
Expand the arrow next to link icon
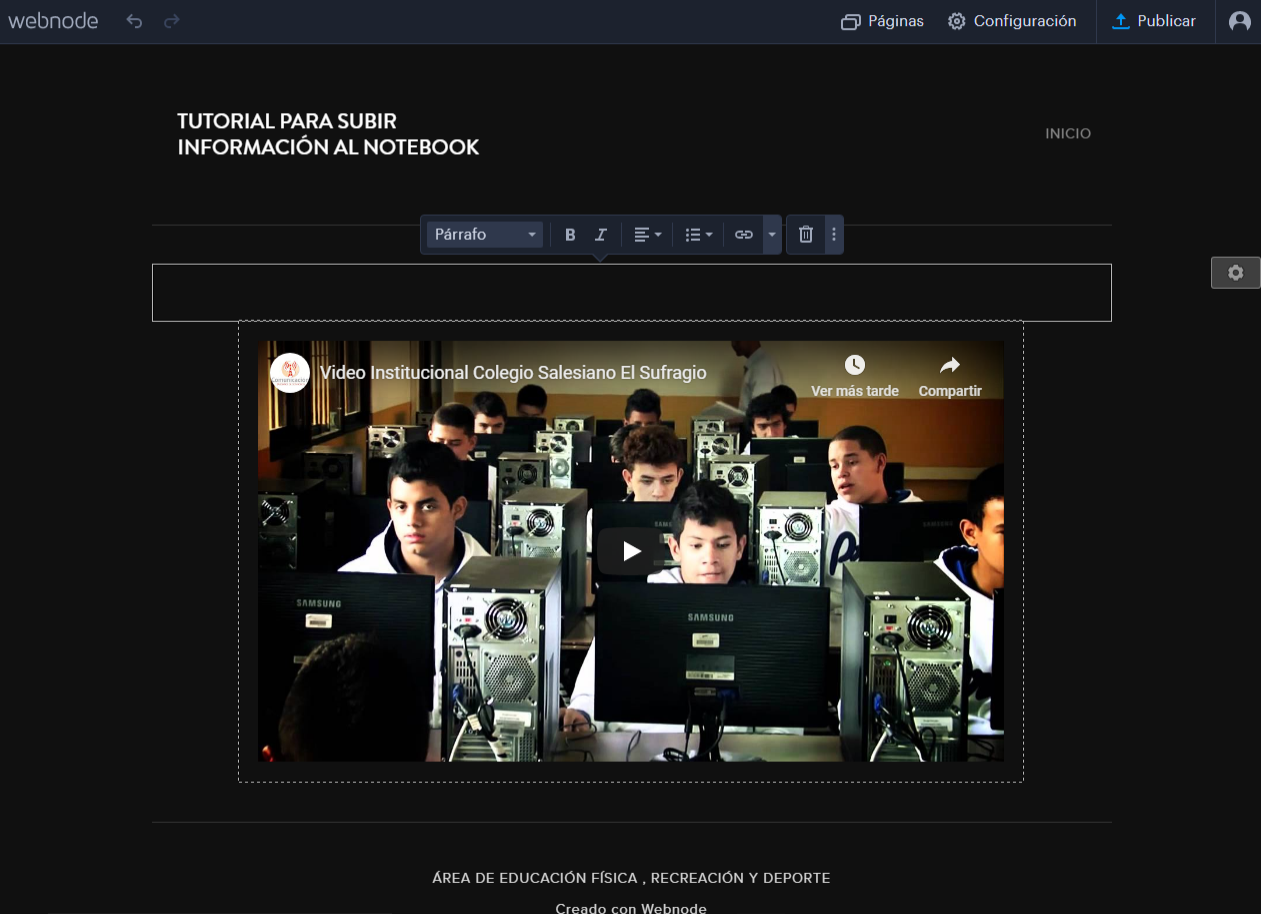(x=772, y=235)
